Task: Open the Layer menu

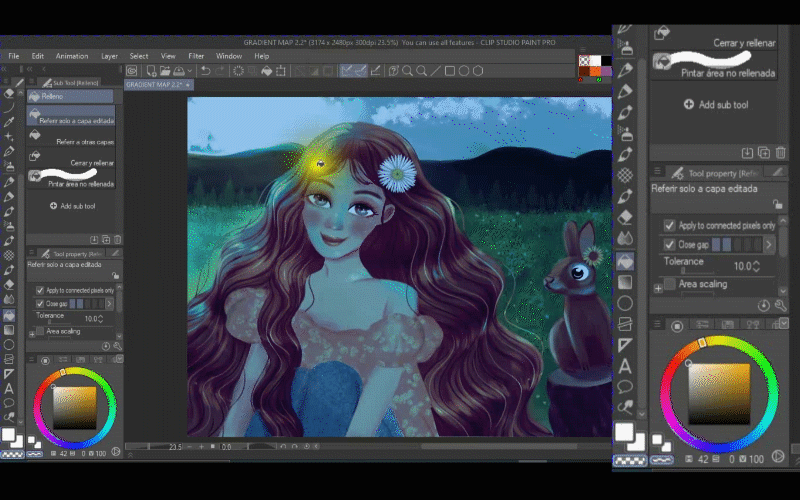Action: click(x=109, y=56)
